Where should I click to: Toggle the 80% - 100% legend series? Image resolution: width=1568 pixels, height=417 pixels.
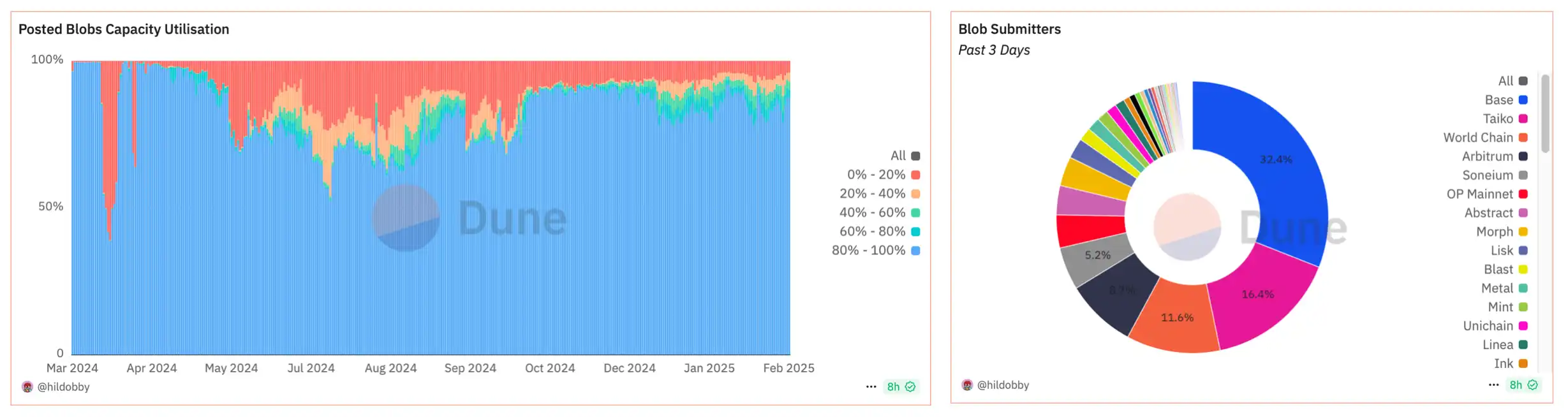(x=868, y=251)
